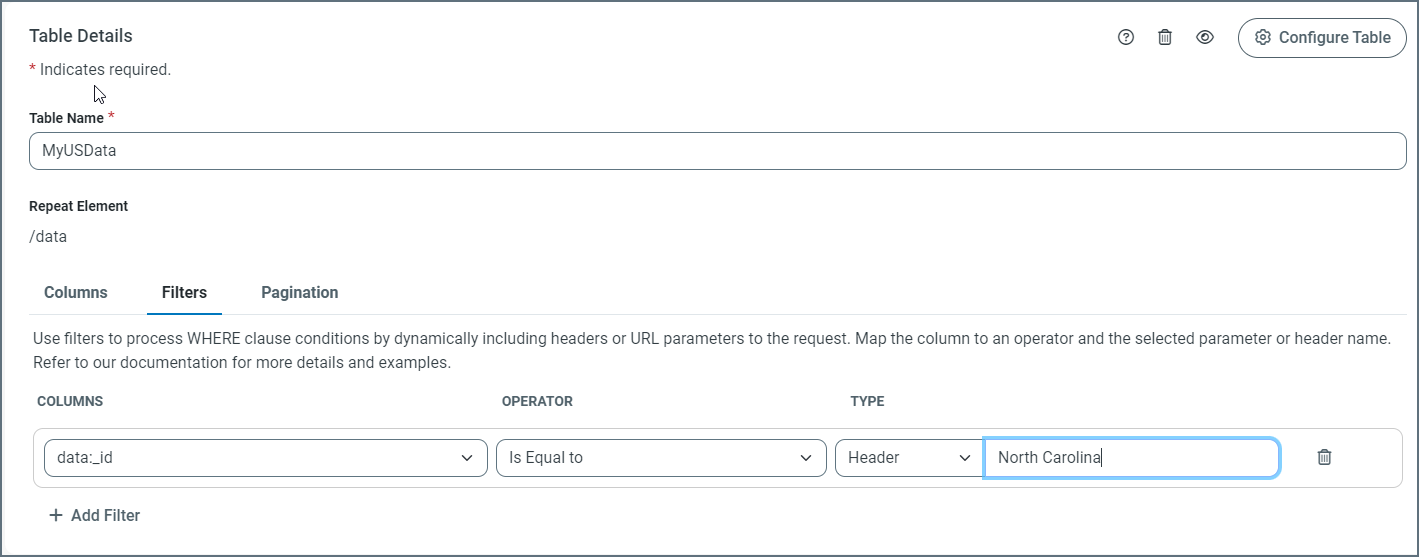Focus the Table Name field containing MyUSData

[x=717, y=151]
